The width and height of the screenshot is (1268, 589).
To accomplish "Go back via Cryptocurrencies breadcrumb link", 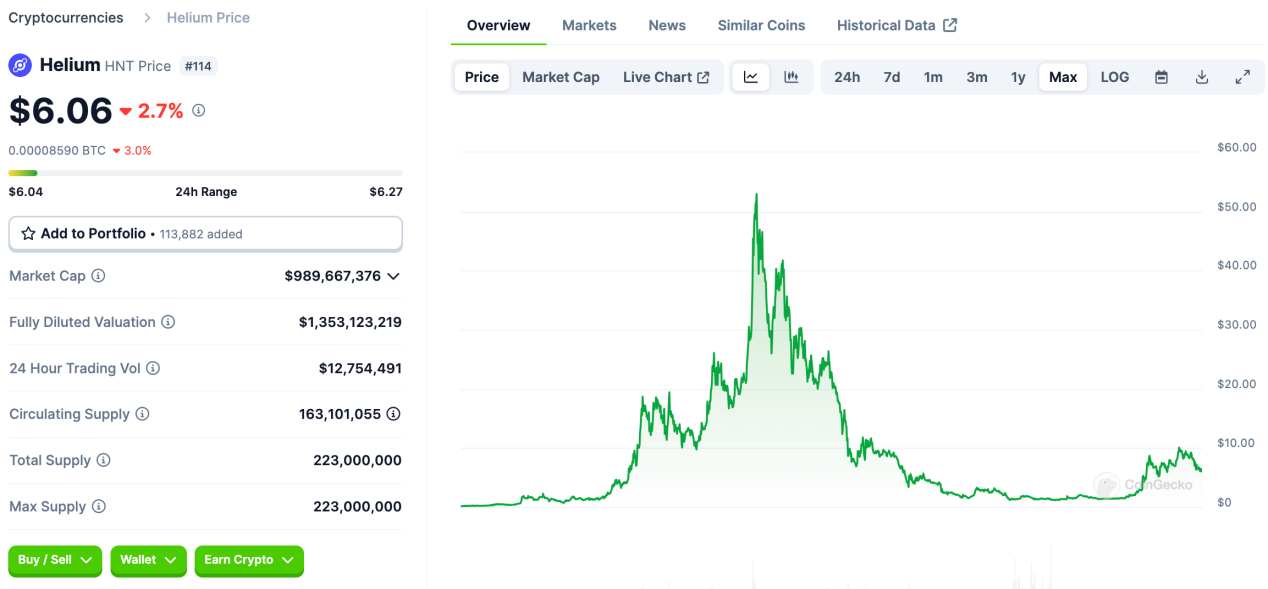I will click(65, 17).
